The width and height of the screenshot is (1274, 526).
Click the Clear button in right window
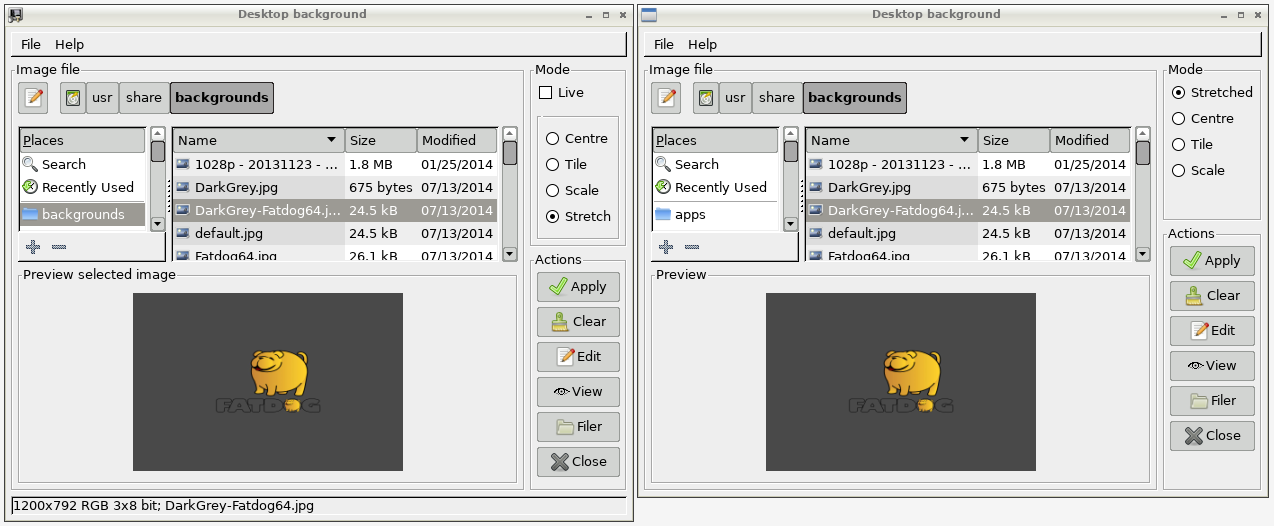click(1211, 295)
